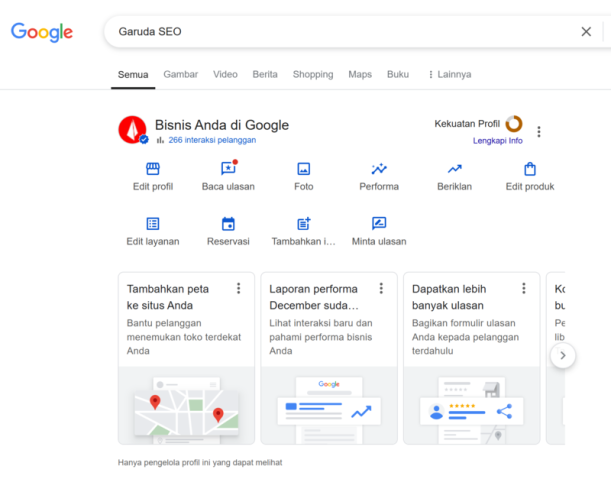Viewport: 611px width, 479px height.
Task: Open options menu on Tambahkan peta card
Action: (x=238, y=288)
